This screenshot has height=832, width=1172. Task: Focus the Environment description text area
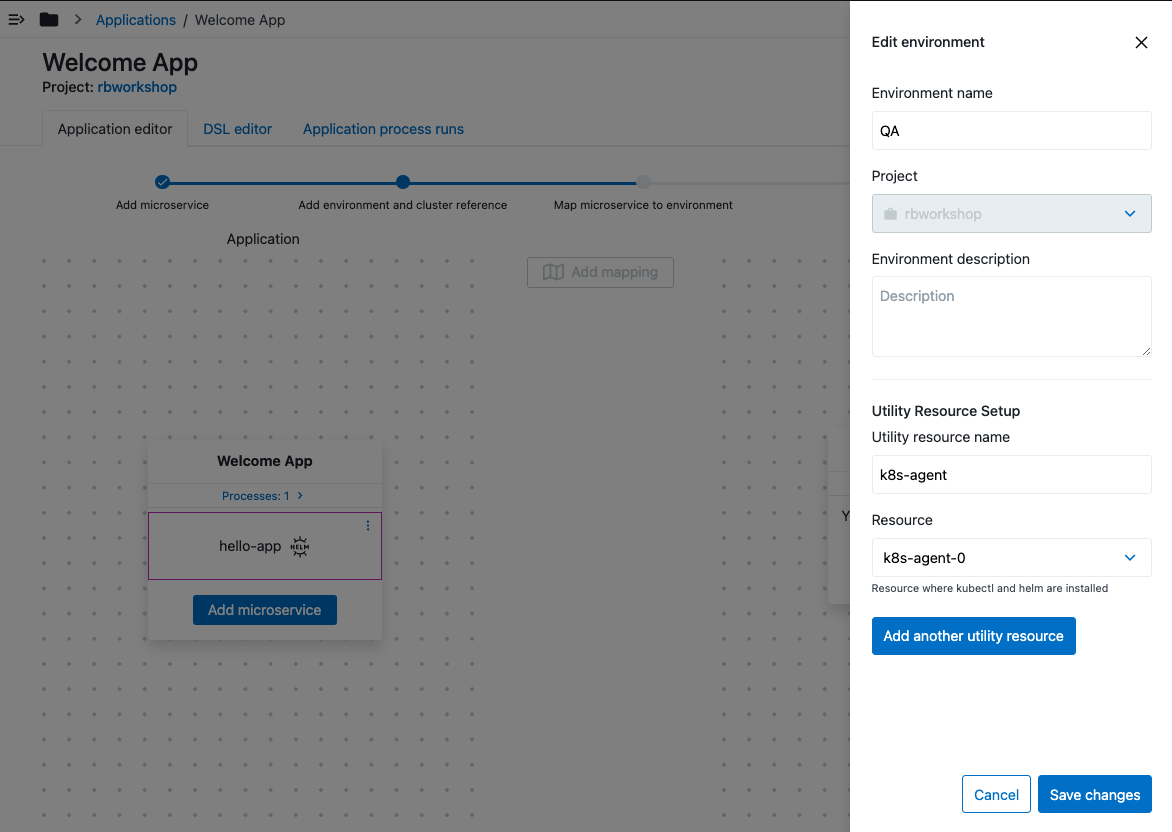[x=1011, y=316]
